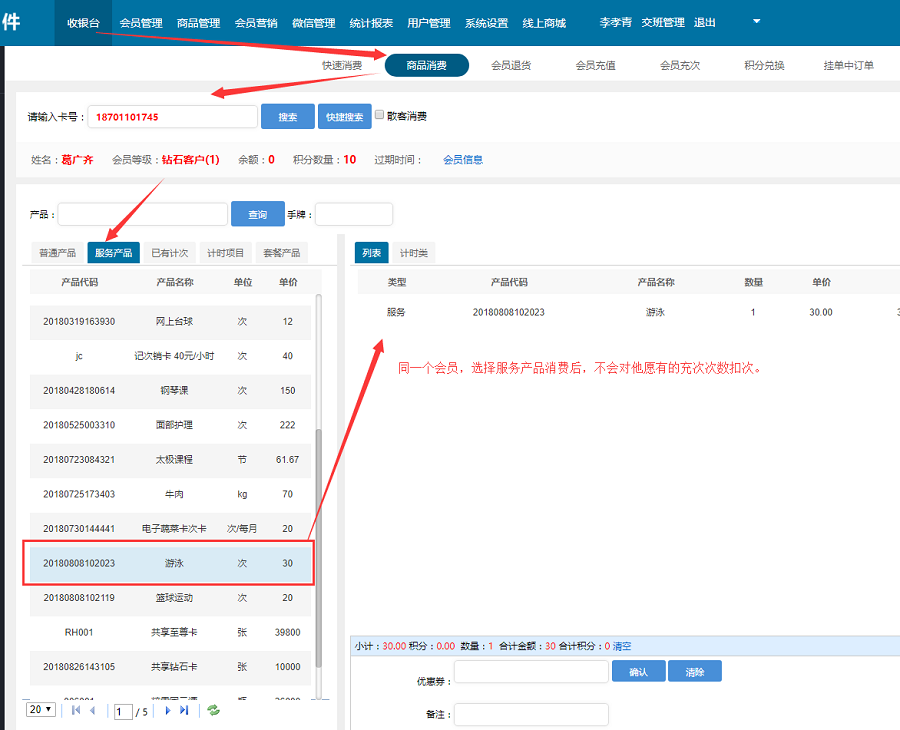The image size is (900, 730).
Task: Open the 积分兑换 tab
Action: [x=765, y=63]
